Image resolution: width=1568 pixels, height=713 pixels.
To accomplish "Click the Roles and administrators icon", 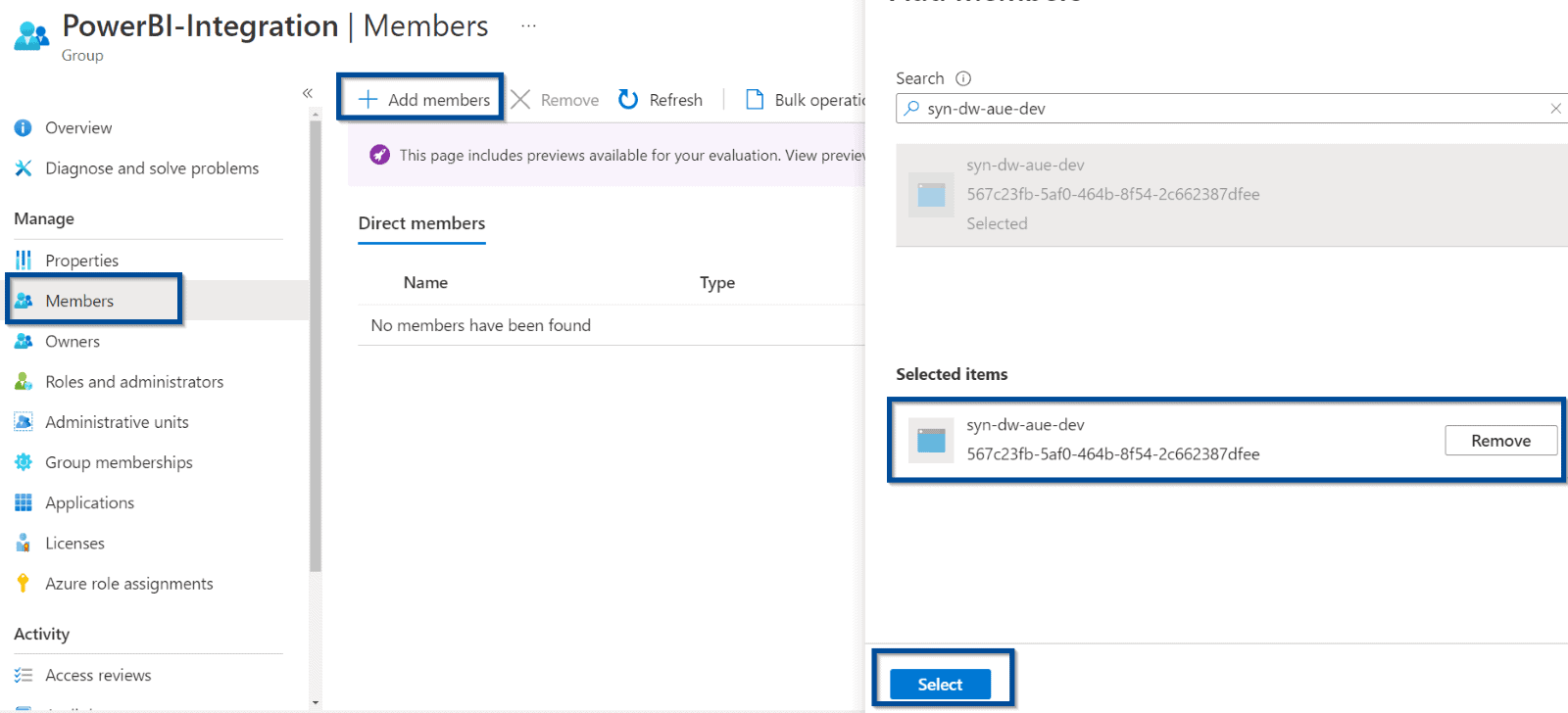I will pos(24,382).
